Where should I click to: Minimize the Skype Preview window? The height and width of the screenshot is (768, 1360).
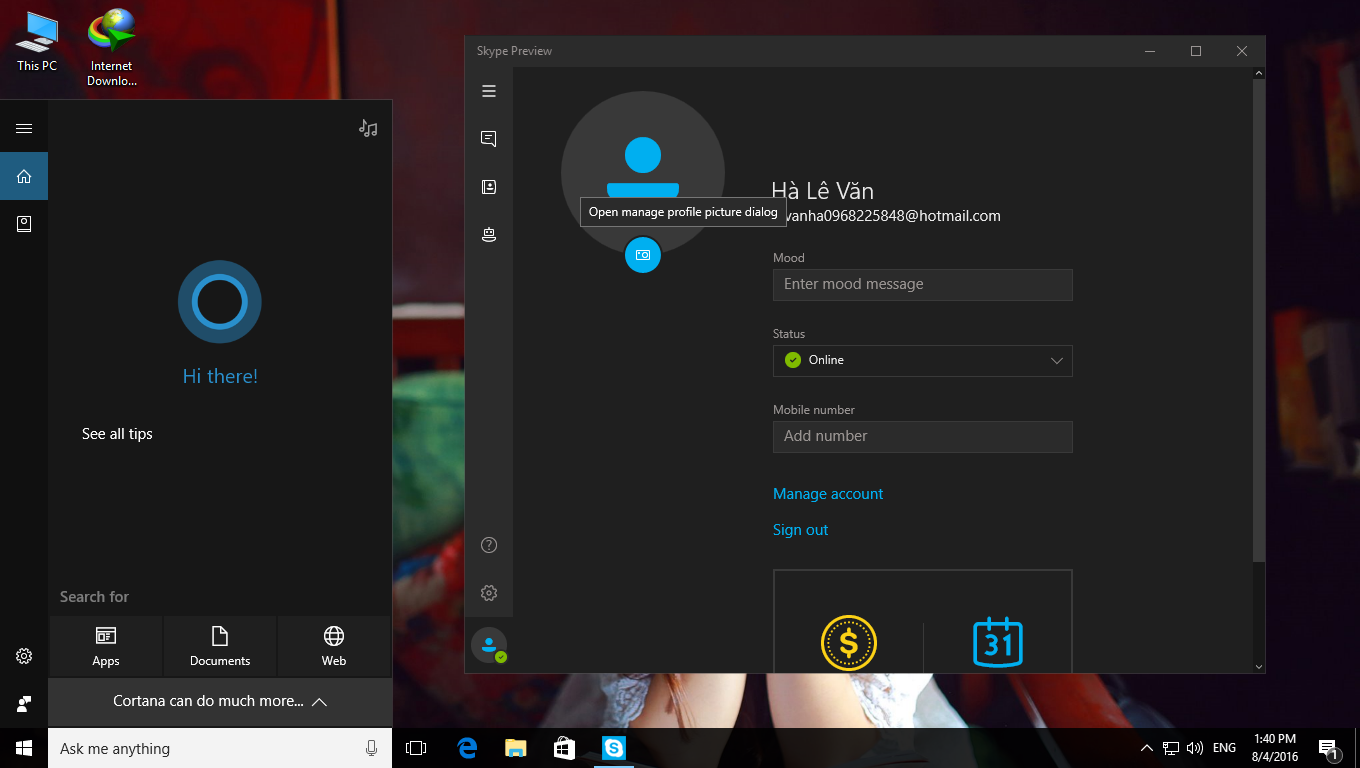click(1150, 51)
